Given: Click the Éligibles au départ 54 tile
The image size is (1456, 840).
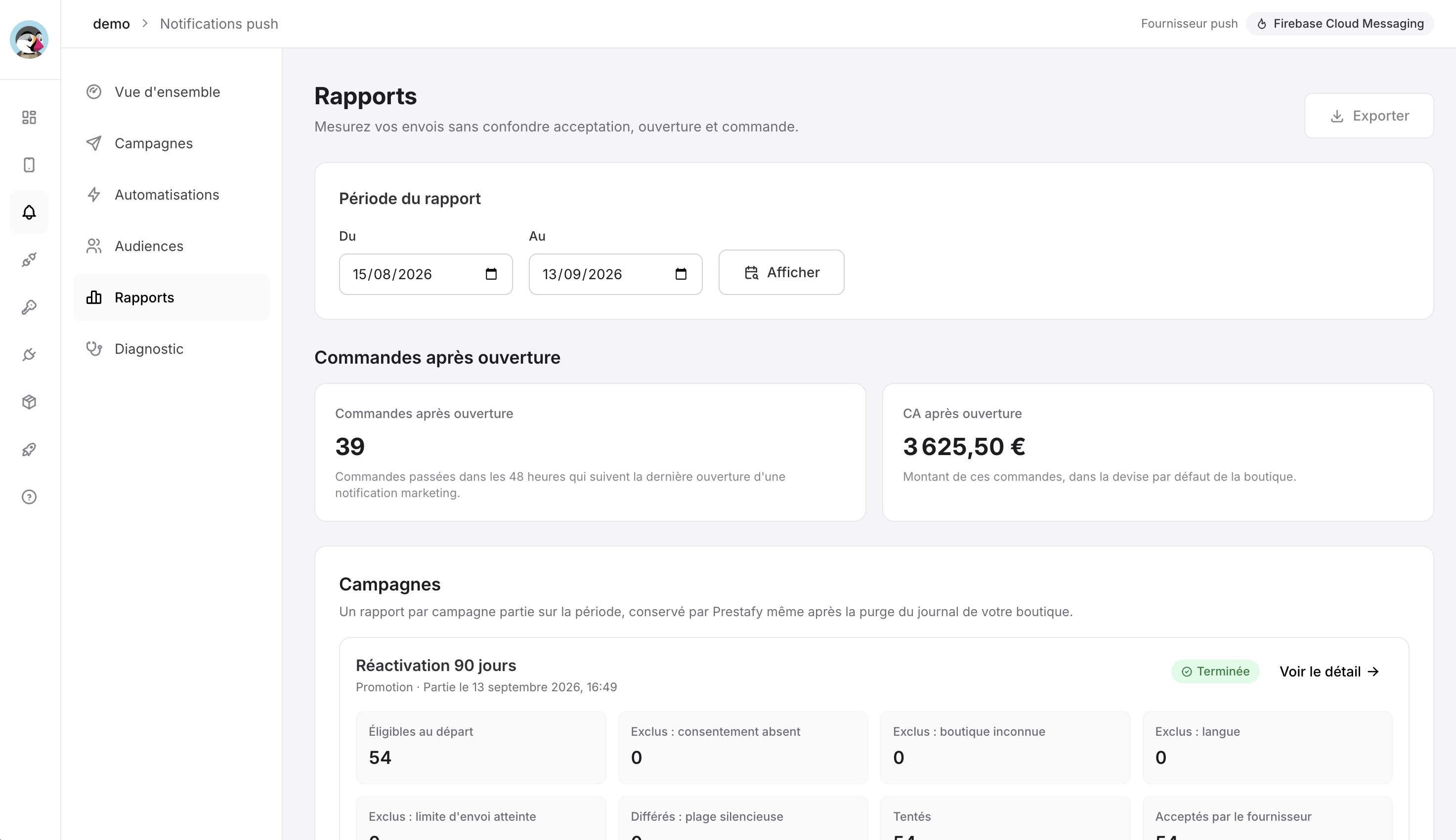Looking at the screenshot, I should point(480,747).
